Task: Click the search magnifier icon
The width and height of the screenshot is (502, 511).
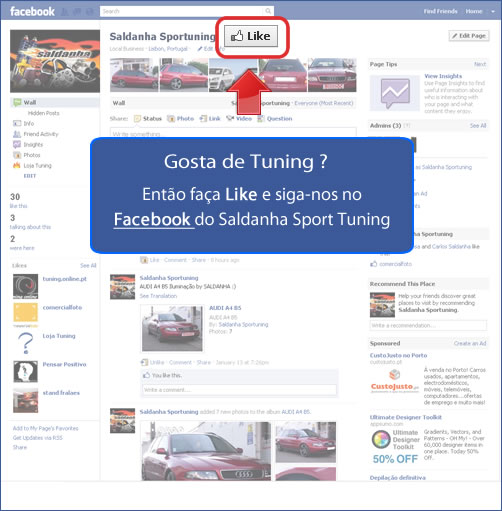Action: tap(268, 11)
